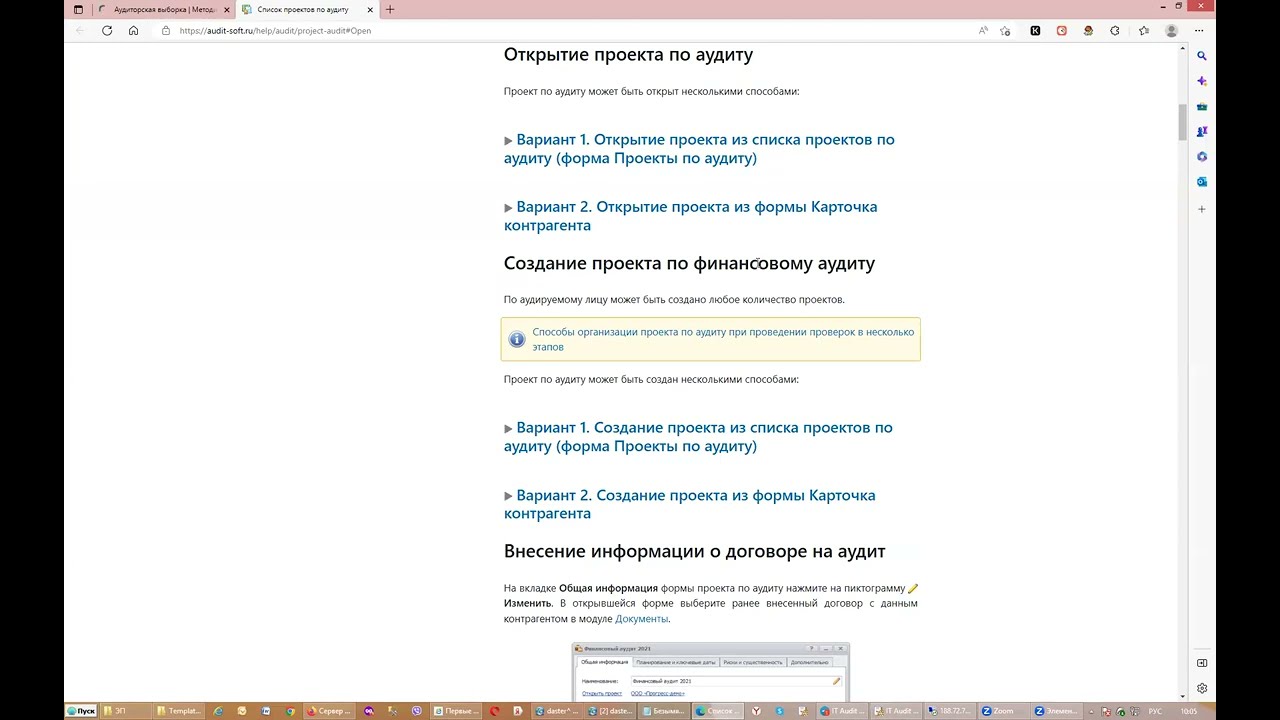
Task: Open the Сервер taskbar item
Action: click(x=329, y=711)
